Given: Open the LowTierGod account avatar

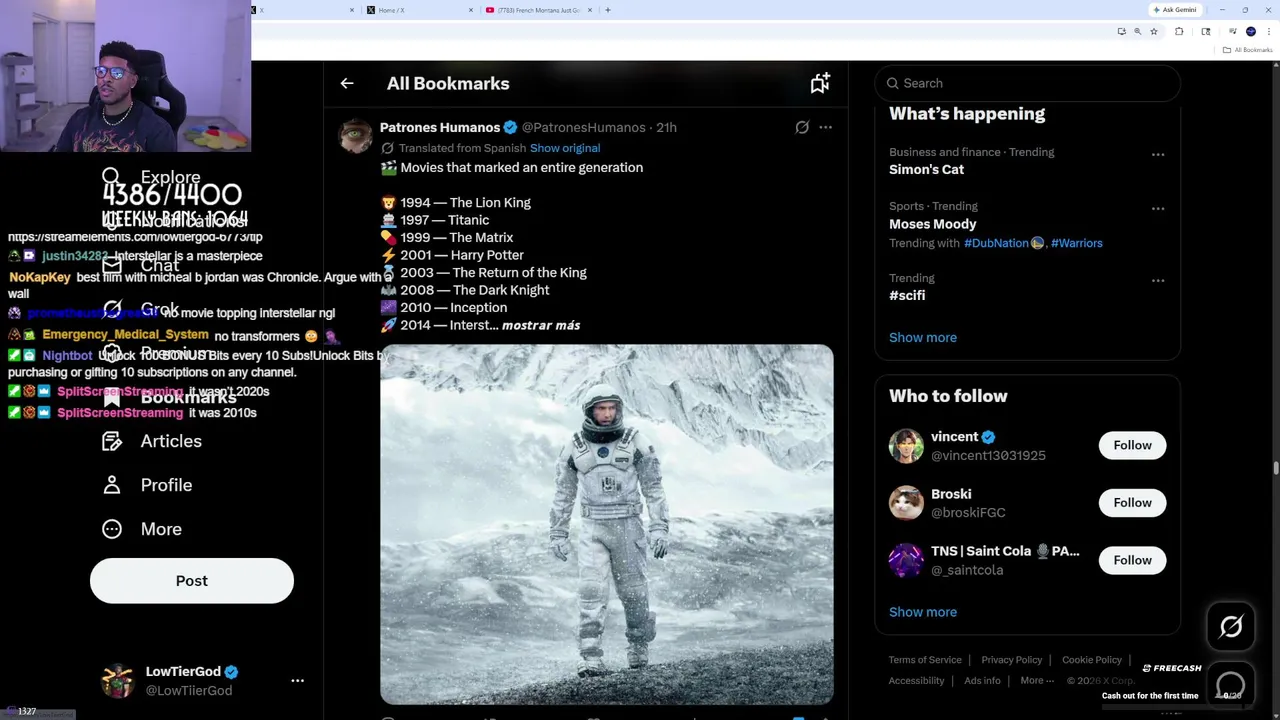Looking at the screenshot, I should click(x=118, y=680).
